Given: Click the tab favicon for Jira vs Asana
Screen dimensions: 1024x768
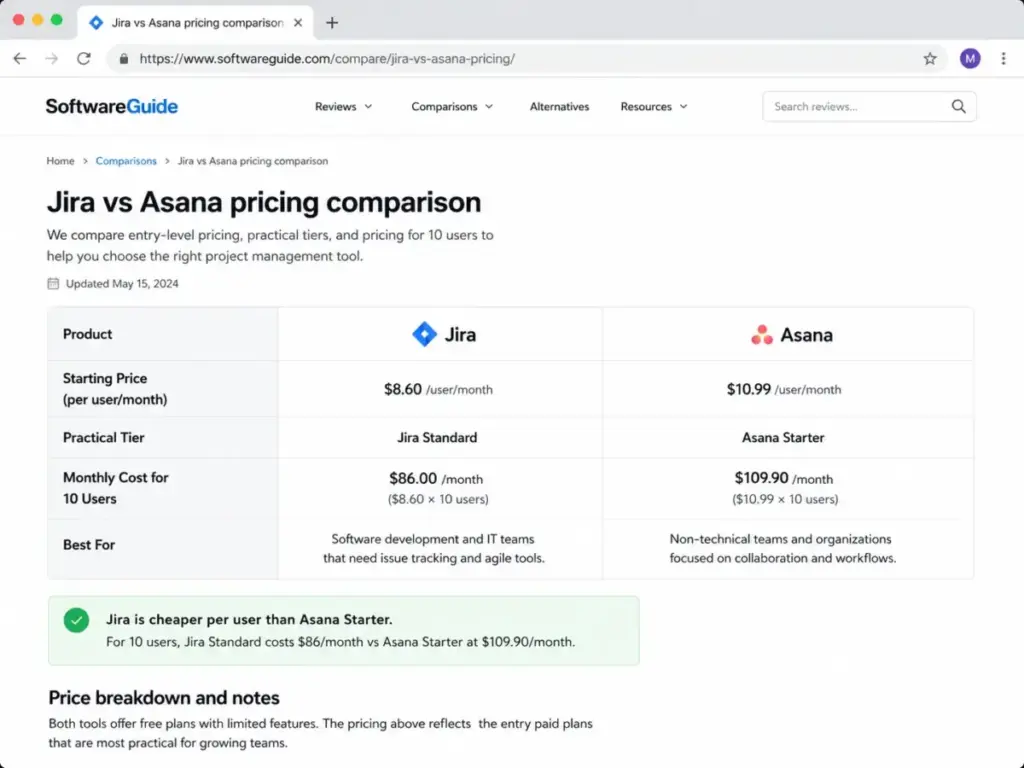Looking at the screenshot, I should pyautogui.click(x=96, y=23).
